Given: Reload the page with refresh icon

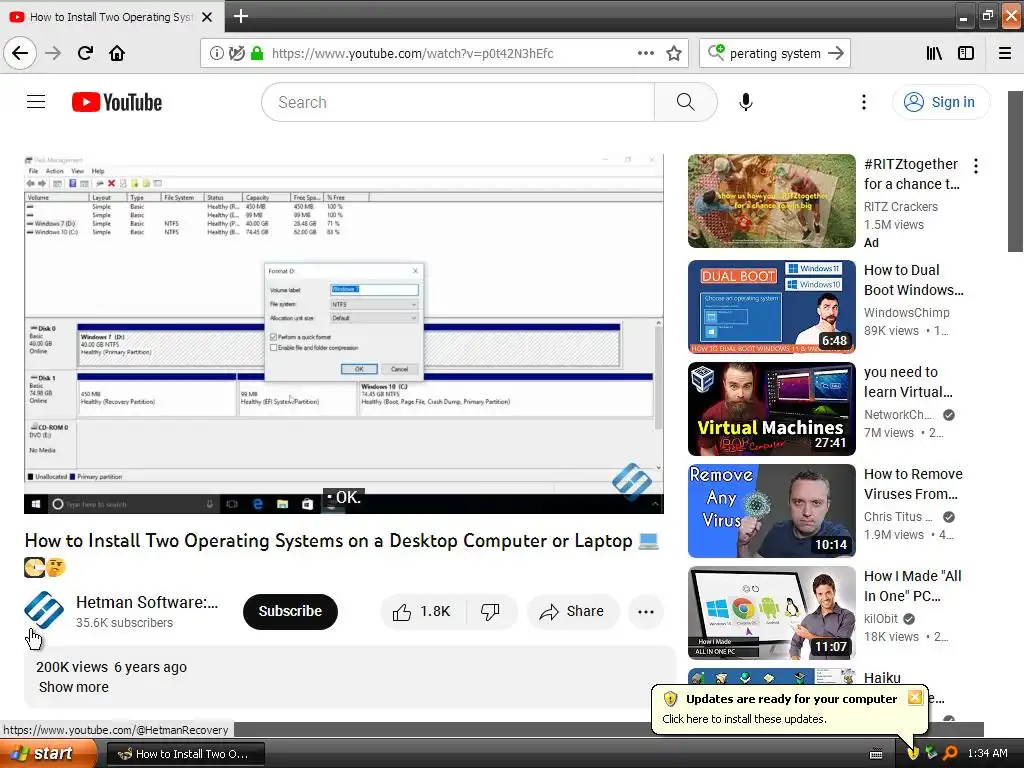Looking at the screenshot, I should pos(85,53).
